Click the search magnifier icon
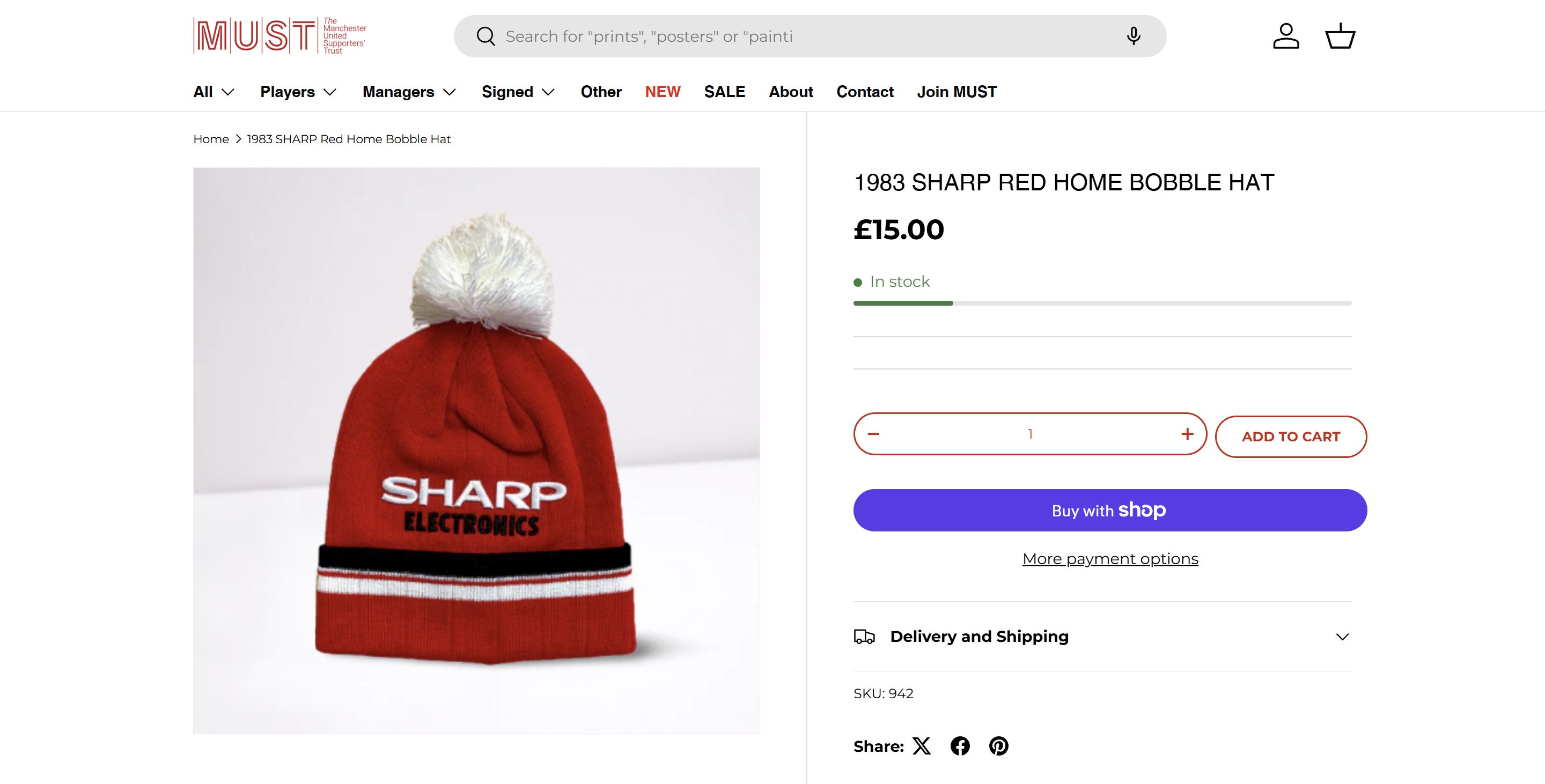The image size is (1545, 784). click(x=486, y=36)
